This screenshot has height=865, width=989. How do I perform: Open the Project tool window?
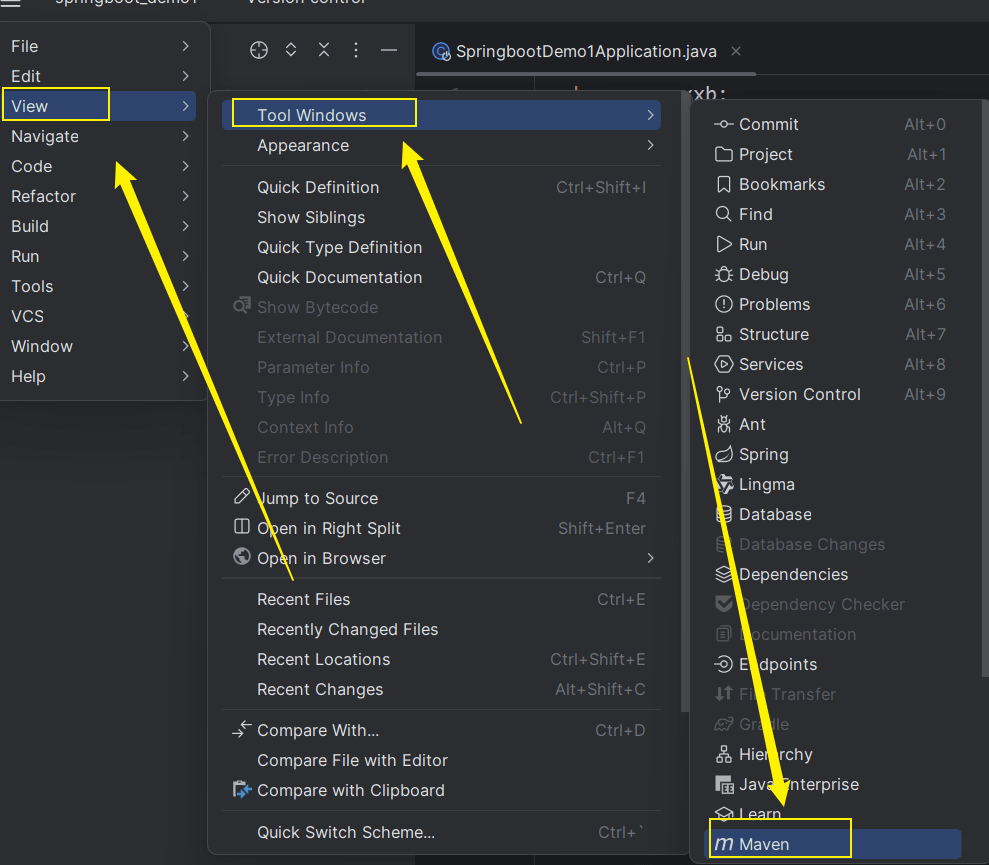tap(832, 154)
